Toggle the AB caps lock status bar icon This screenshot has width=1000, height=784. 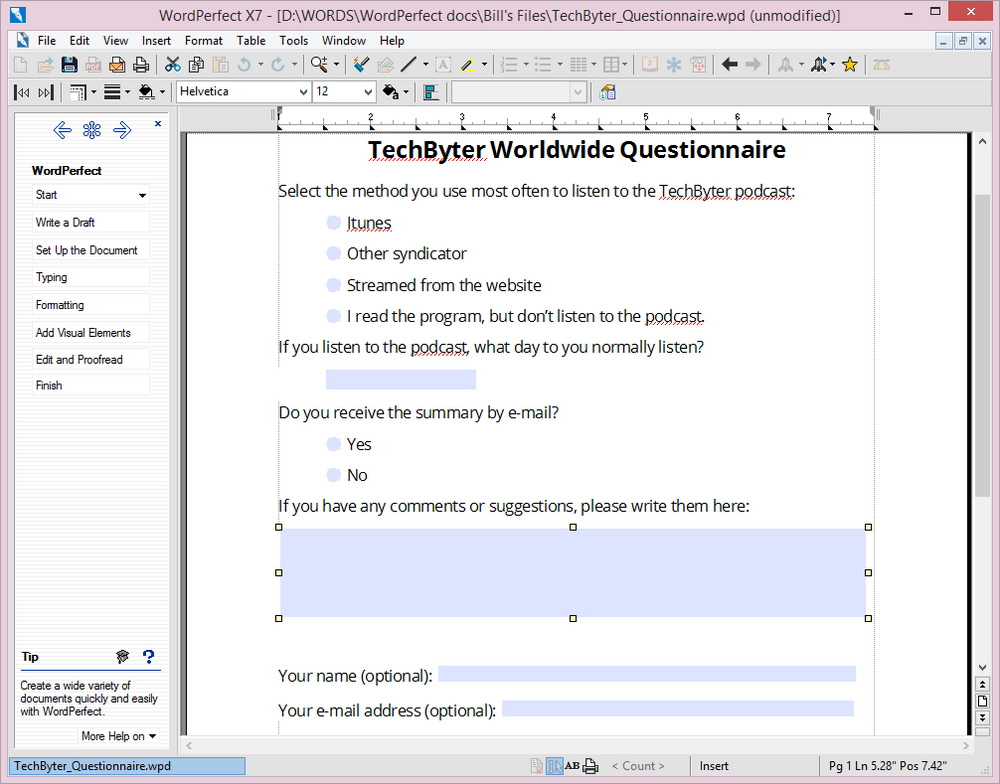point(572,766)
